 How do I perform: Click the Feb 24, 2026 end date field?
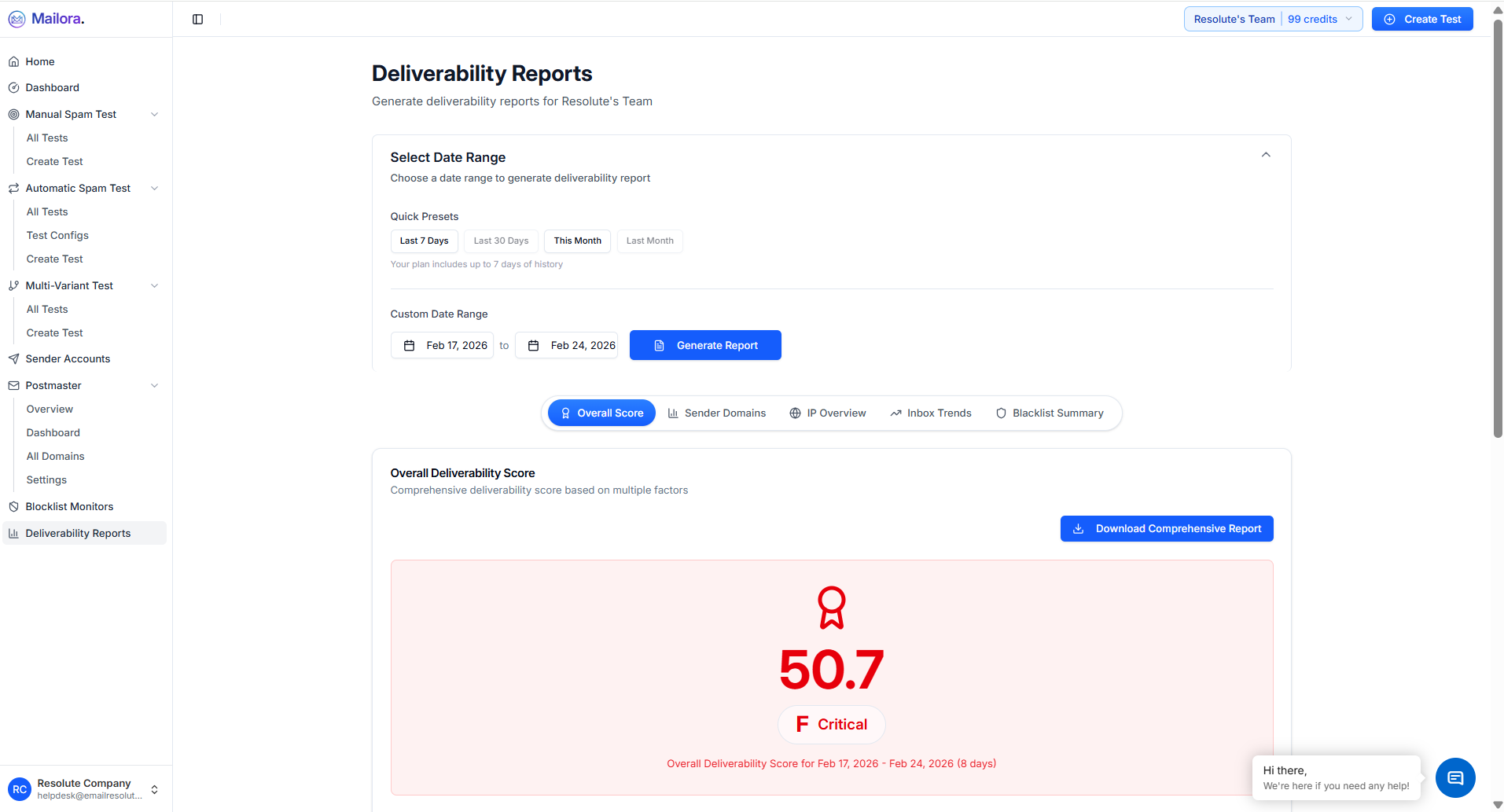coord(566,345)
